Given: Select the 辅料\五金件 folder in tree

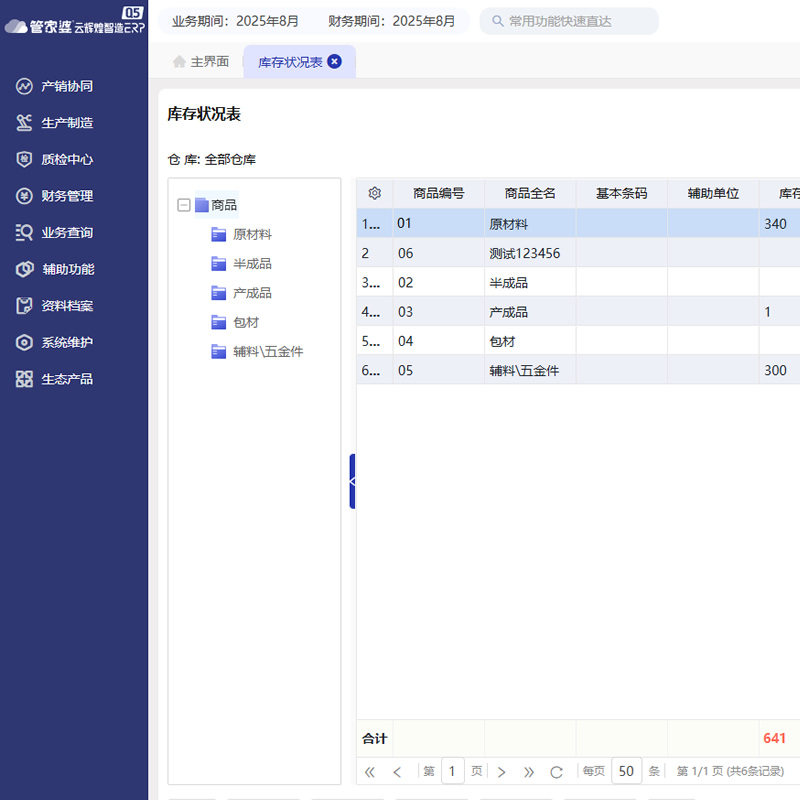Looking at the screenshot, I should [258, 352].
